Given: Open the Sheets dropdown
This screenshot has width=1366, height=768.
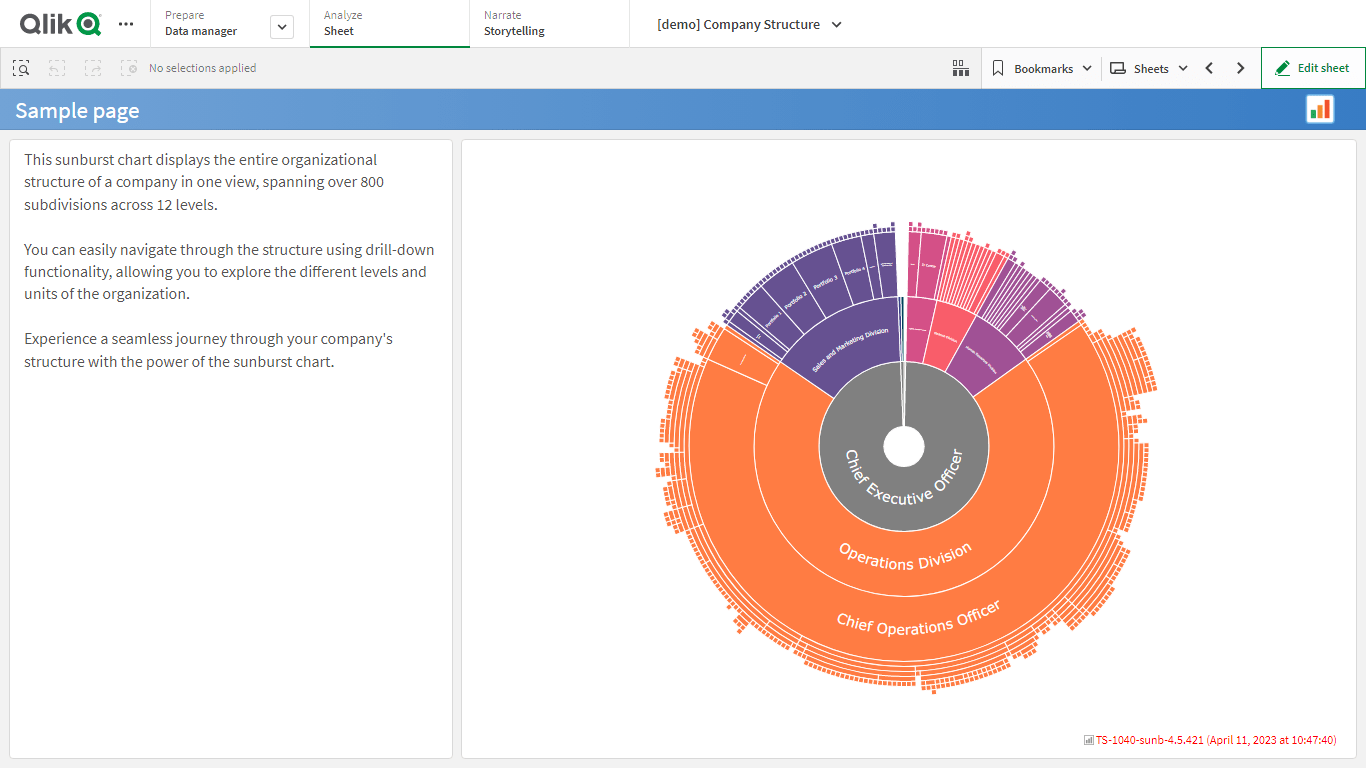Looking at the screenshot, I should point(1148,67).
